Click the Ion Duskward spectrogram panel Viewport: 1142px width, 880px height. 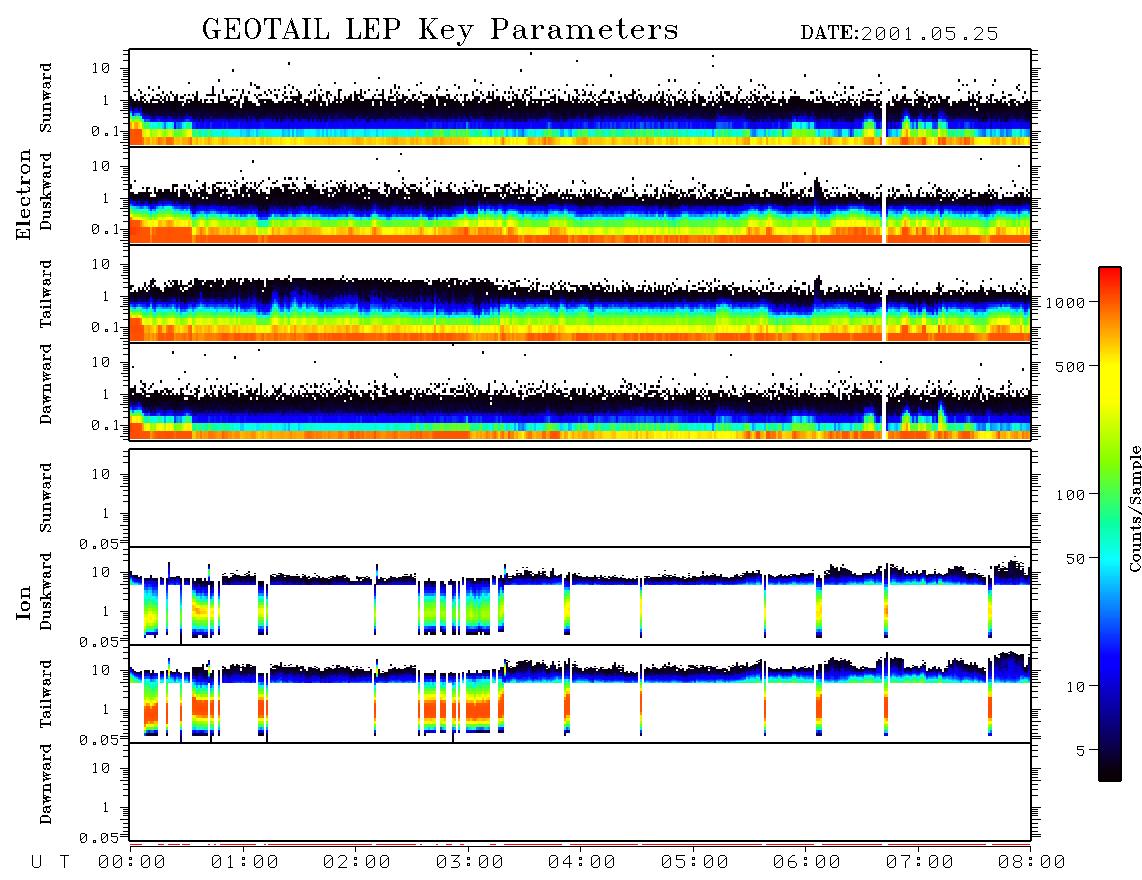tap(580, 596)
